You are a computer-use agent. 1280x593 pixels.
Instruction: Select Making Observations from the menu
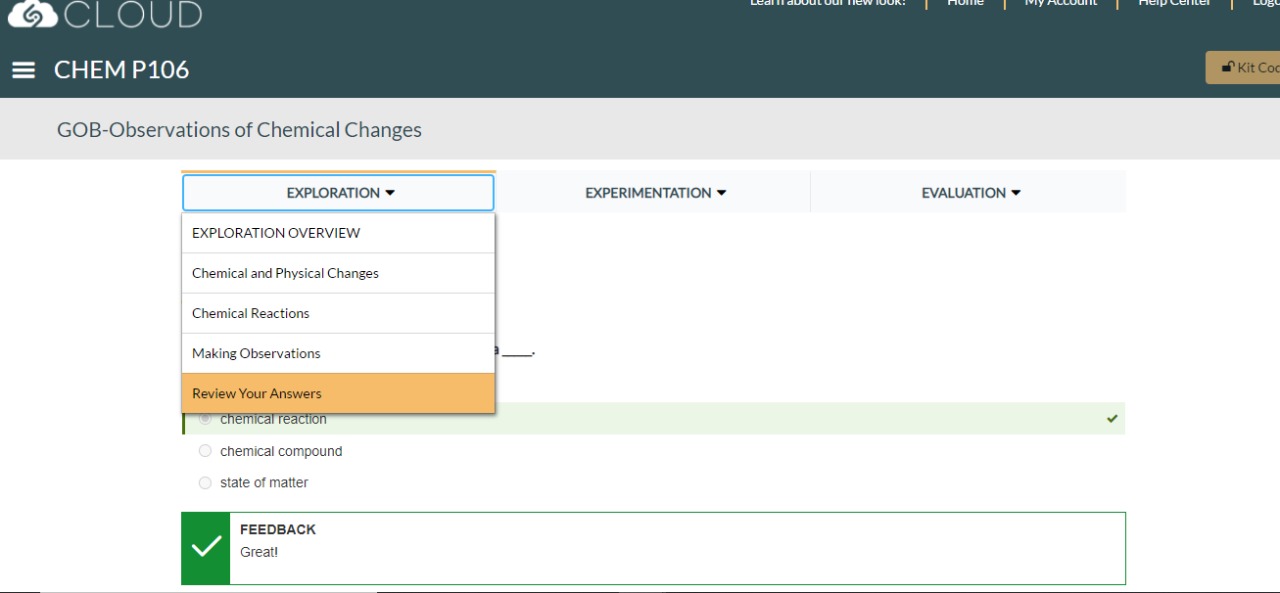[256, 353]
